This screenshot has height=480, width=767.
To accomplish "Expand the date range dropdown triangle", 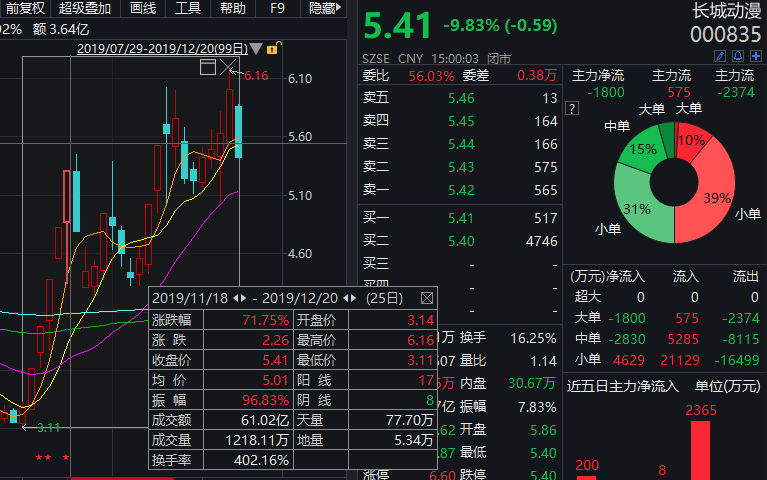I will (x=256, y=48).
